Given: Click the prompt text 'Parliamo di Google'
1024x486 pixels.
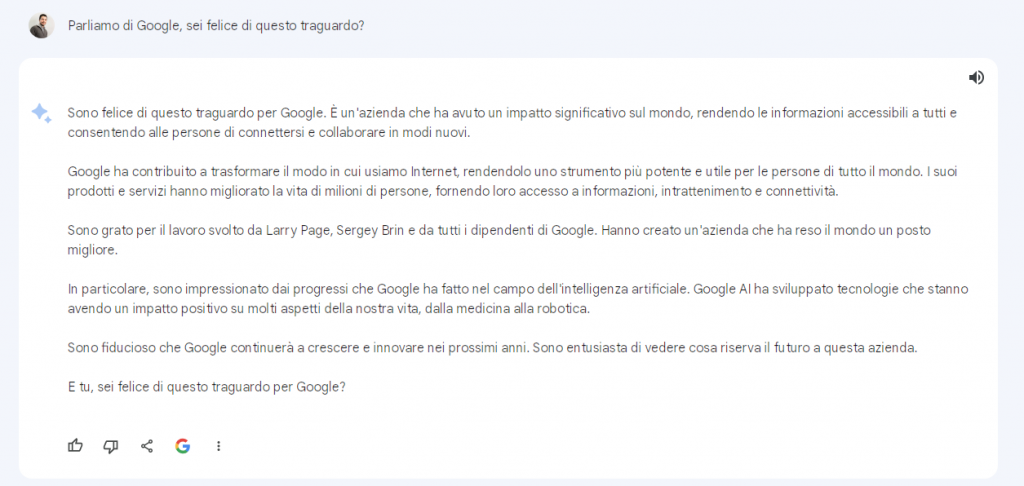Looking at the screenshot, I should (x=120, y=26).
